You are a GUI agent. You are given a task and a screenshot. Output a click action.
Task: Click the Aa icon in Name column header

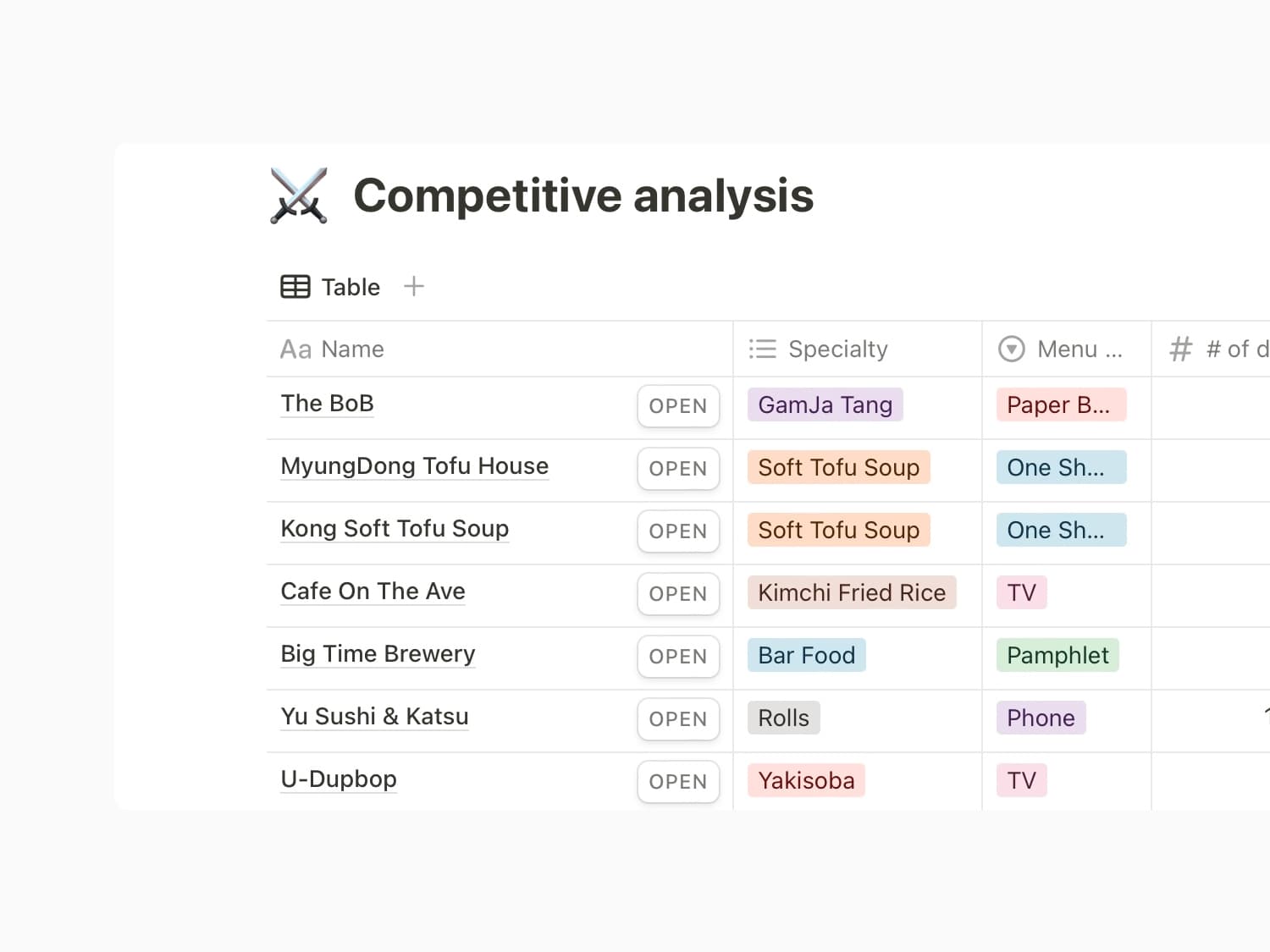coord(295,349)
